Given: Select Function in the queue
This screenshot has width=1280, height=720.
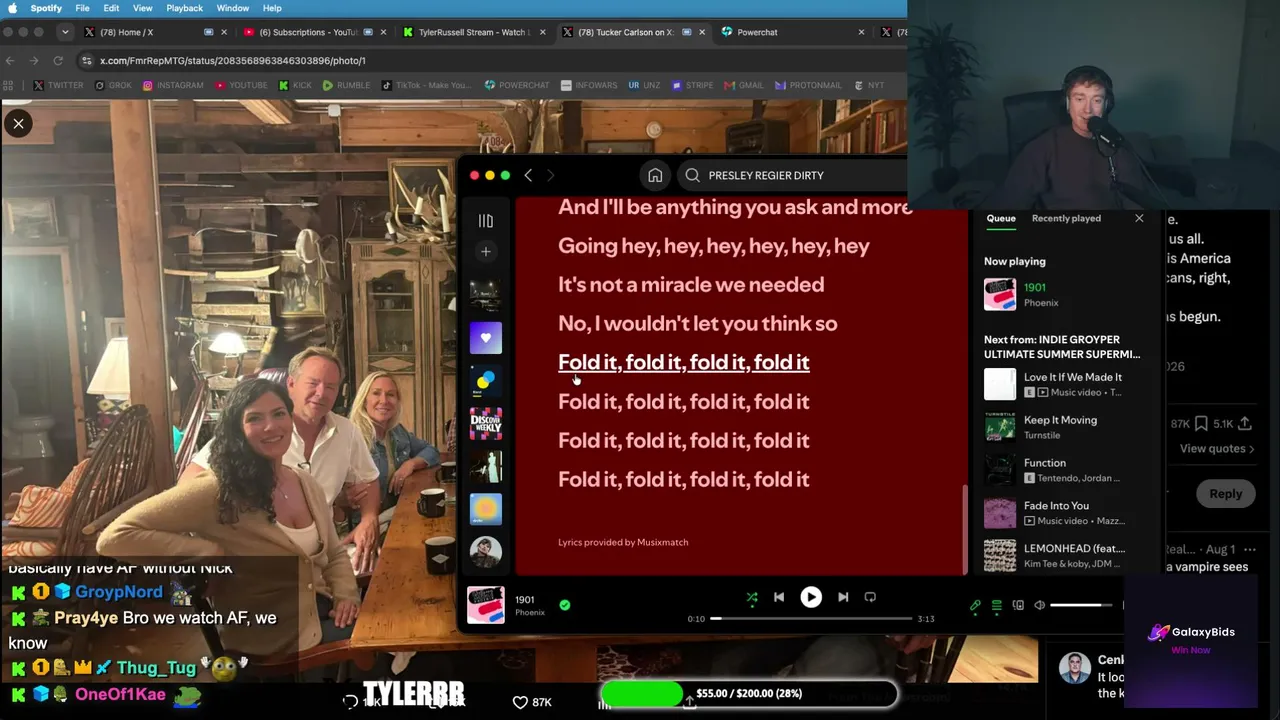Looking at the screenshot, I should pos(1064,470).
